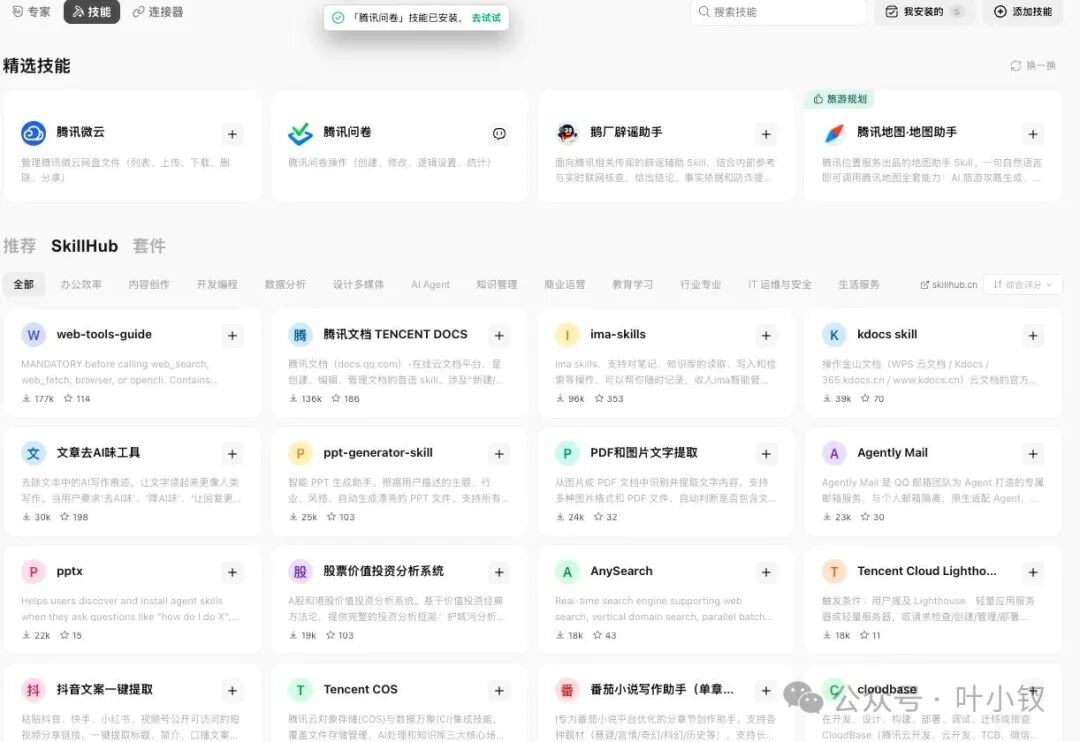
Task: Install ppt-generator-skill via plus icon
Action: click(499, 454)
